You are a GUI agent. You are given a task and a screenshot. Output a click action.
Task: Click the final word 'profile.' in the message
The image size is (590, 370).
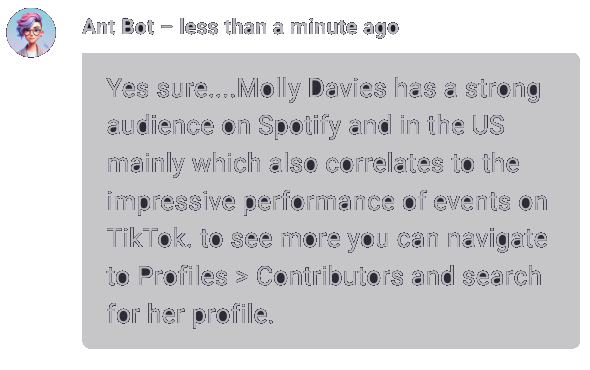click(233, 315)
